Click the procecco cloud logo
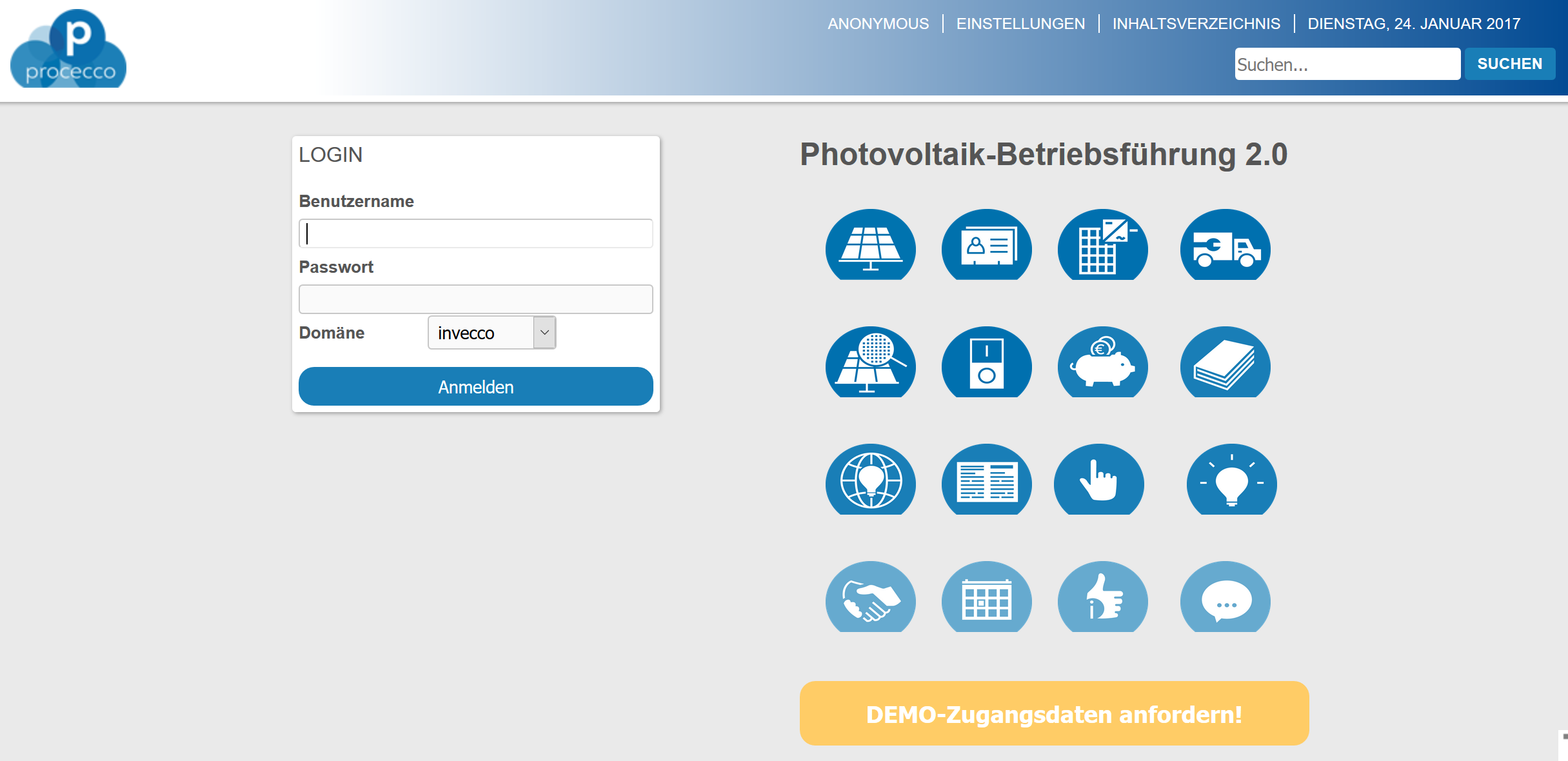Image resolution: width=1568 pixels, height=761 pixels. point(68,49)
